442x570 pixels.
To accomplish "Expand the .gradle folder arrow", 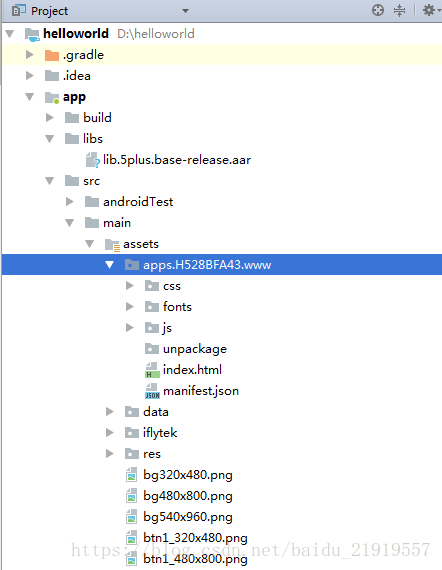I will coord(30,55).
